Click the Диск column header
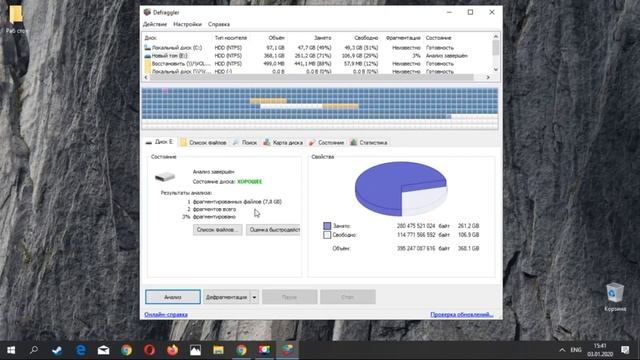 151,38
